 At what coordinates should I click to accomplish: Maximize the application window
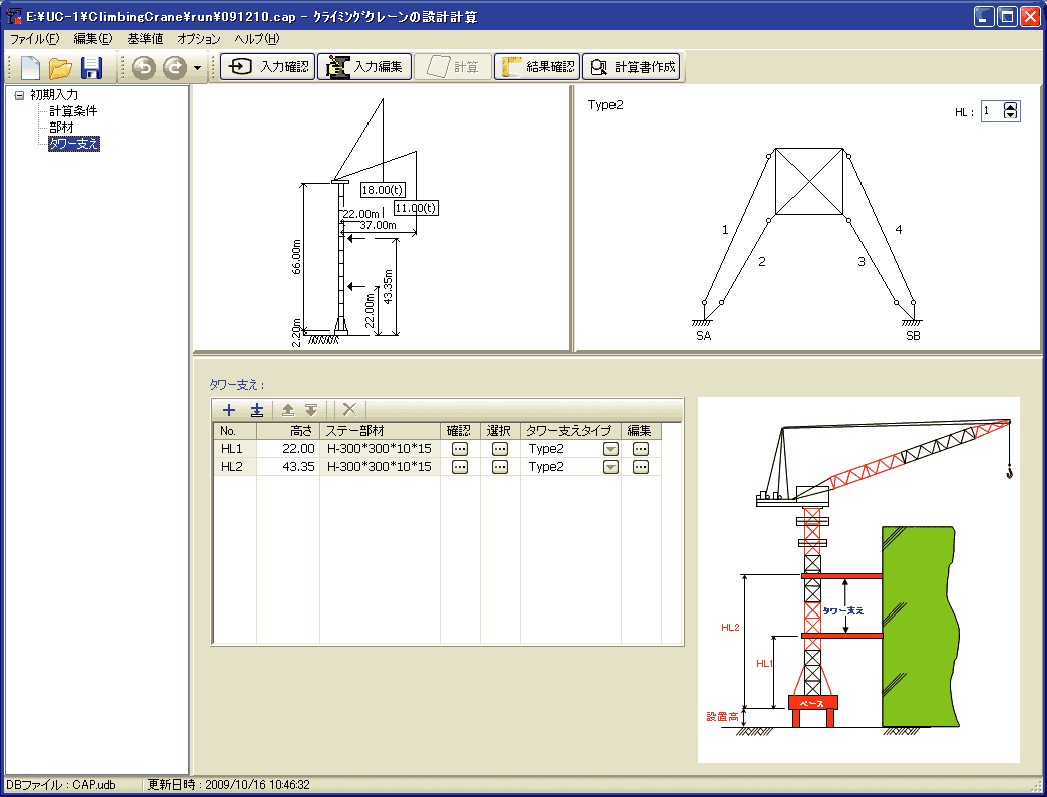1006,16
